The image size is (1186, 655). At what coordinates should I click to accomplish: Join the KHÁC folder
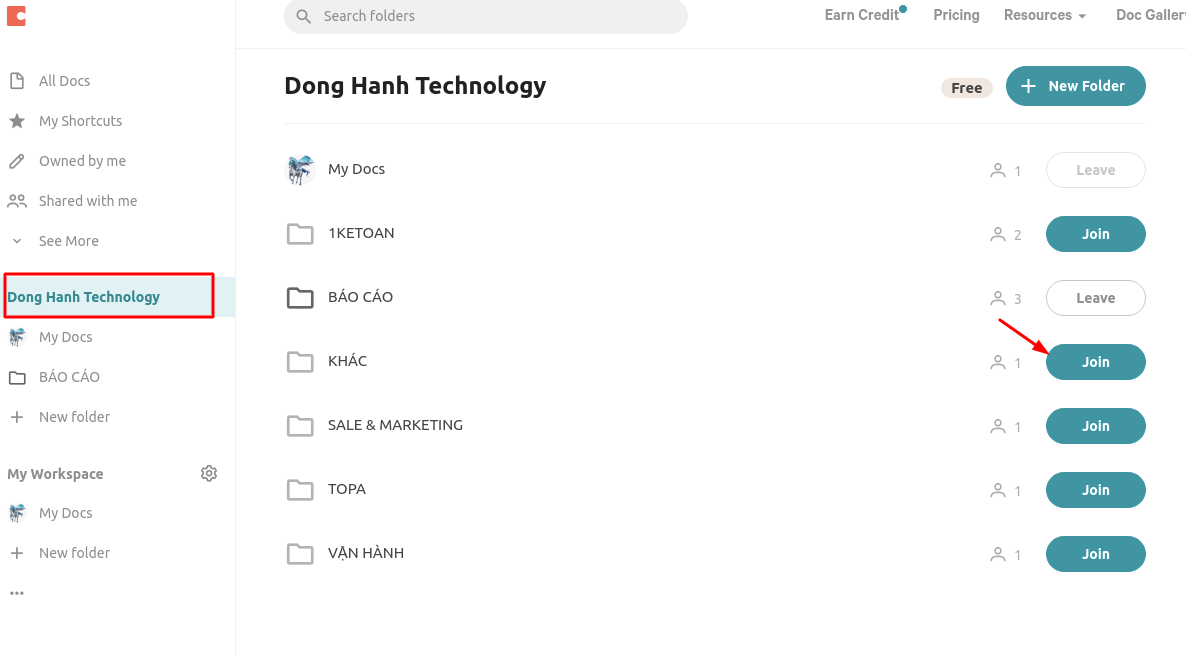1095,361
